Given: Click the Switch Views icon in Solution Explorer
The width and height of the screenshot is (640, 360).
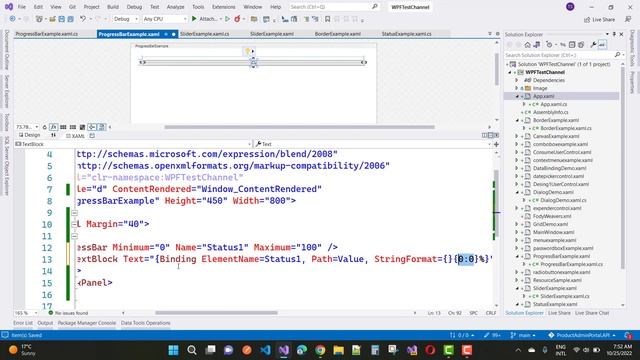Looking at the screenshot, I should tap(537, 44).
